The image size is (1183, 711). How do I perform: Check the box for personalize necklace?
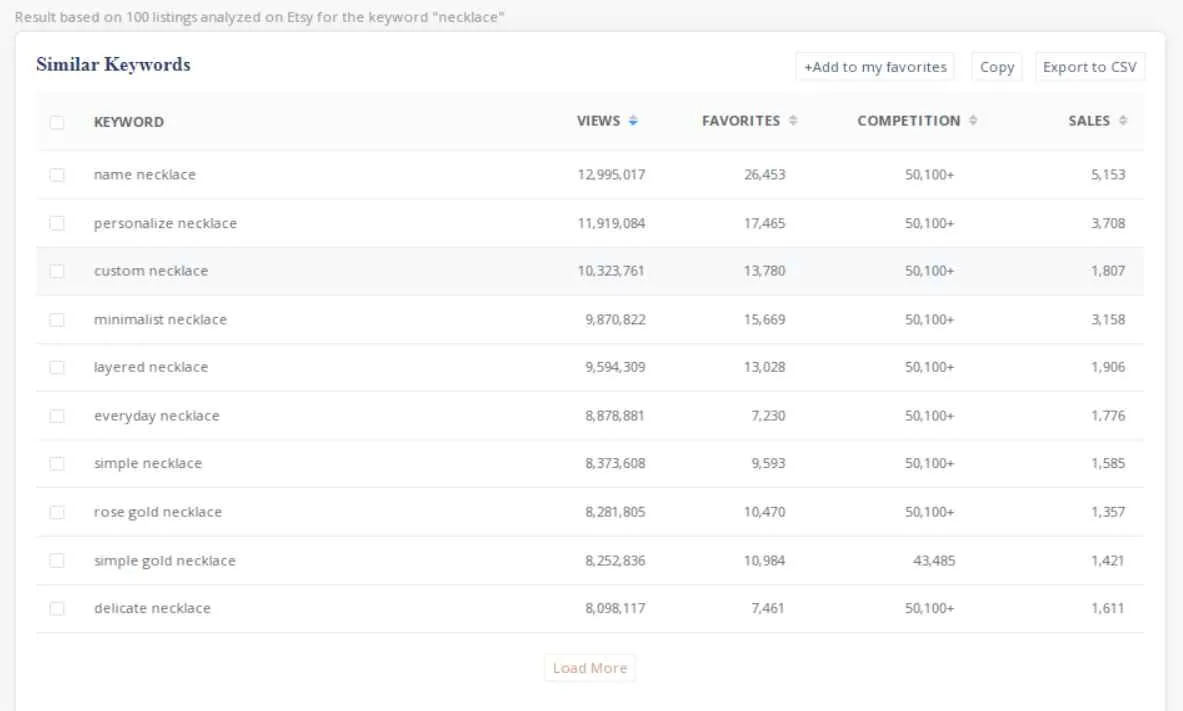[x=57, y=223]
